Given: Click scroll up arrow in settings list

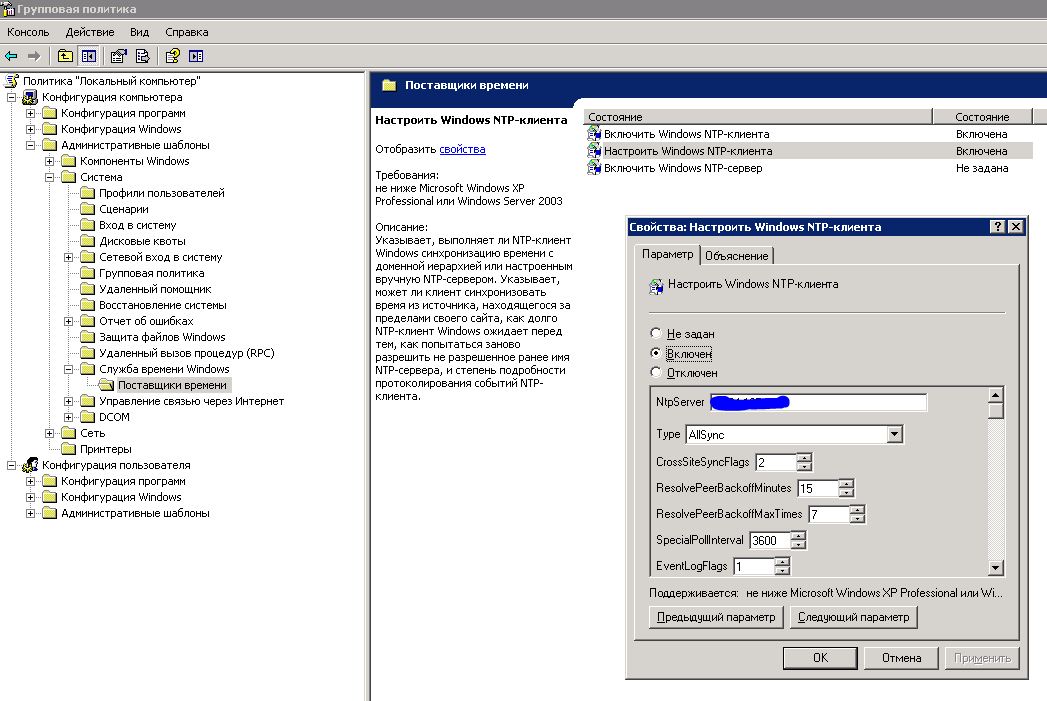Looking at the screenshot, I should [x=996, y=395].
